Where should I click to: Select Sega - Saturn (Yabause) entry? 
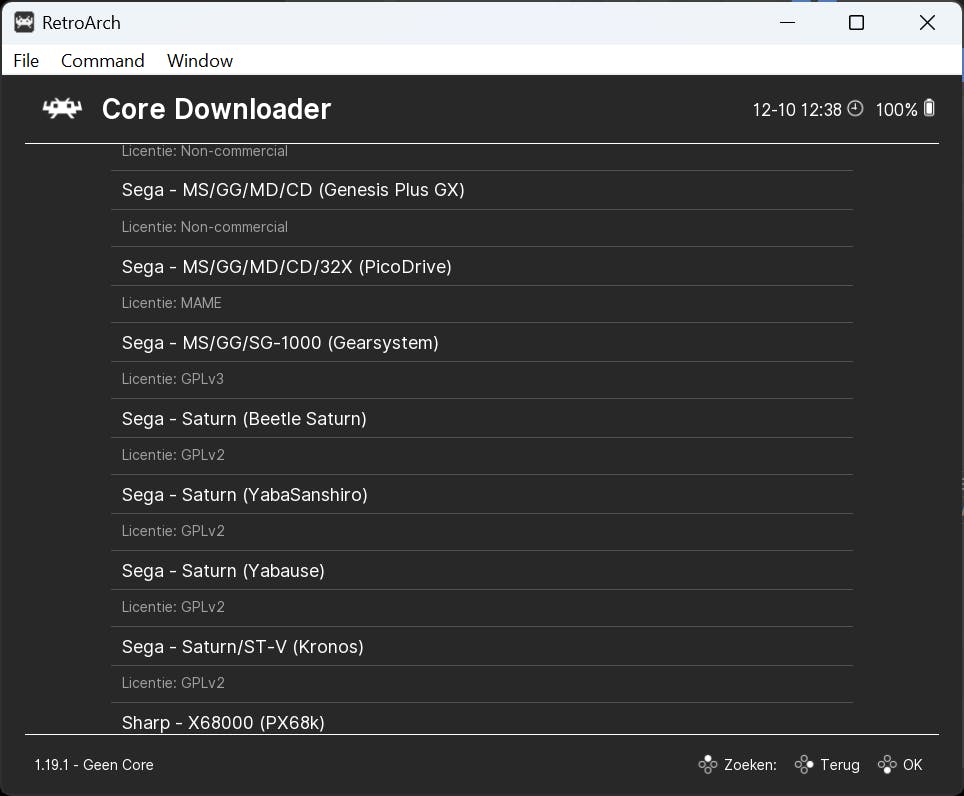coord(223,571)
